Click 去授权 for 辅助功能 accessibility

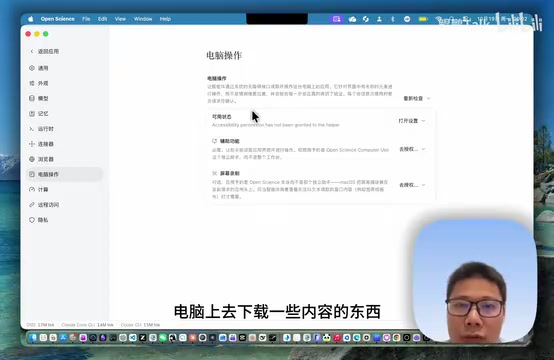tap(408, 149)
